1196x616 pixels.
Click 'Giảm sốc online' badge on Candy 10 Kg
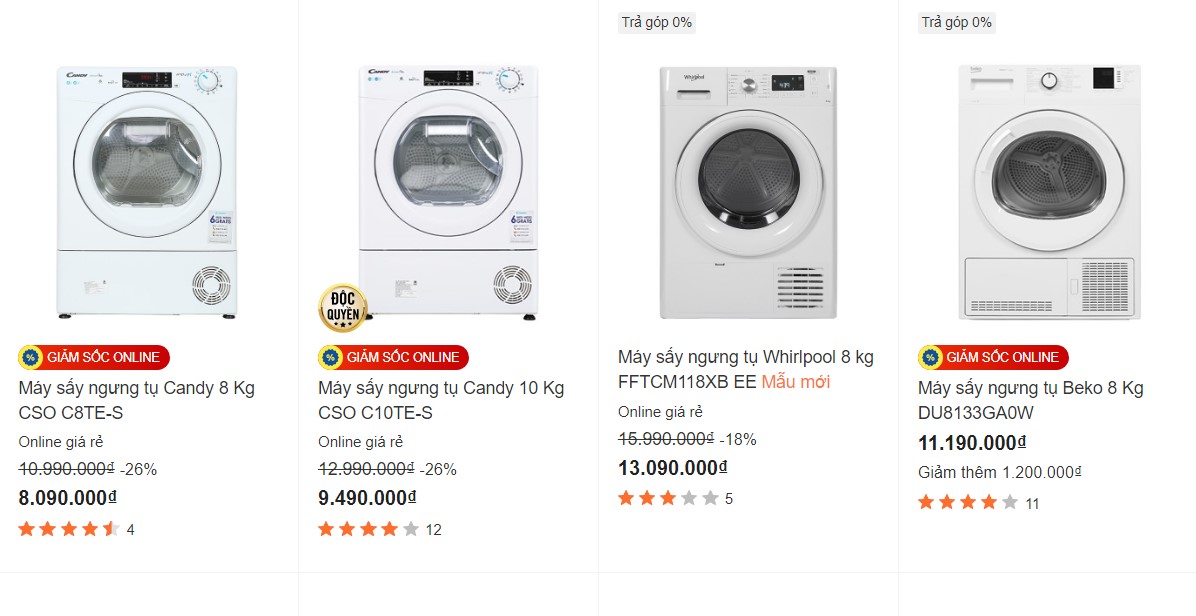point(393,357)
